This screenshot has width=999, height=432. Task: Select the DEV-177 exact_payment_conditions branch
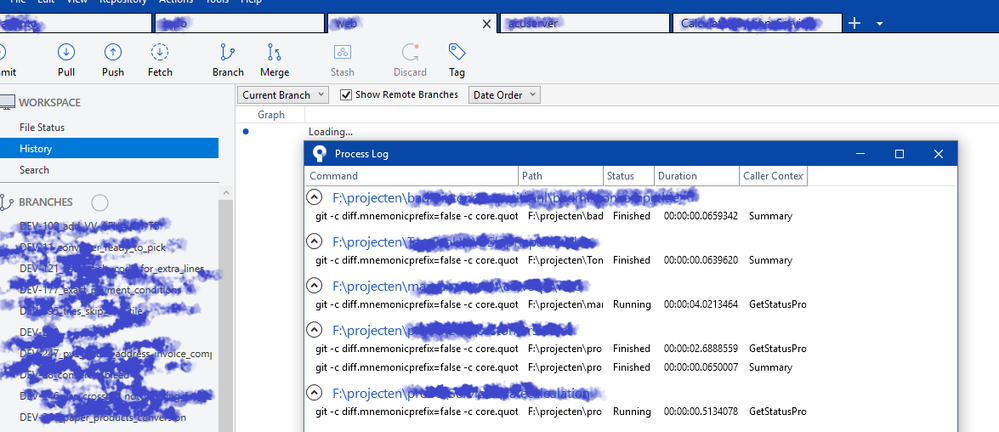(100, 290)
